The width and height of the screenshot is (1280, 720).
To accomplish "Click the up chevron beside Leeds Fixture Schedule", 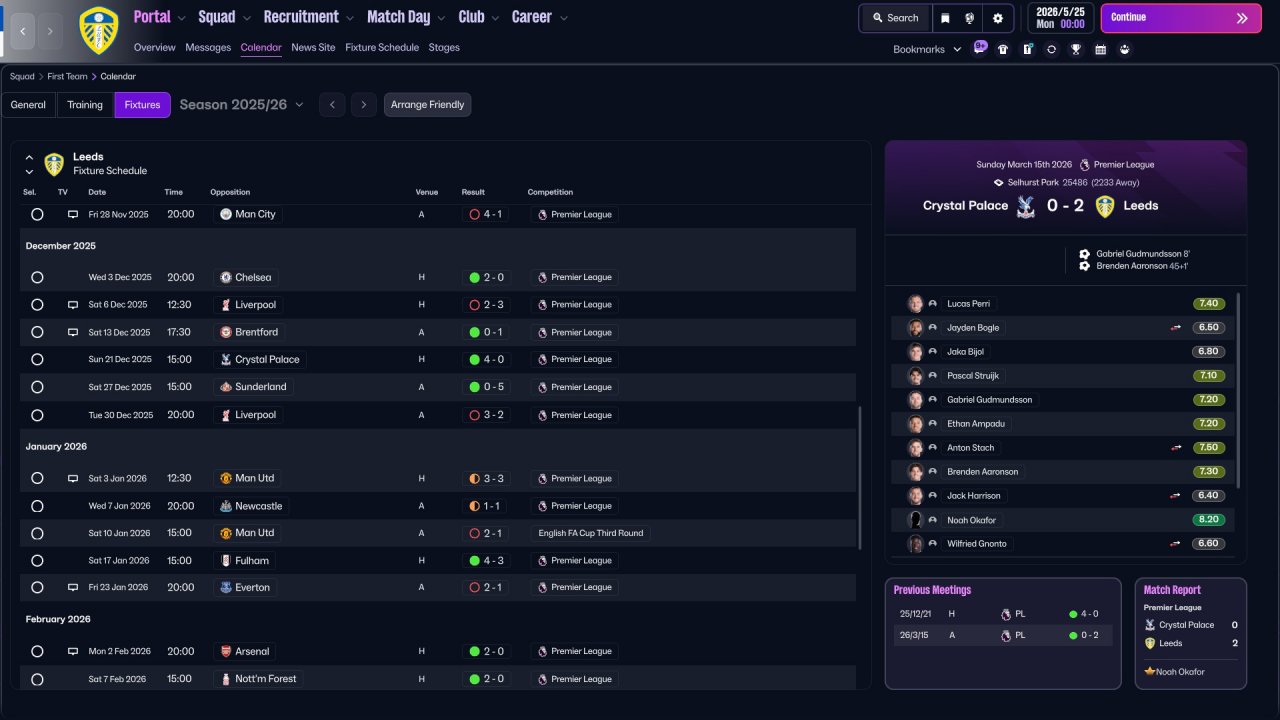I will click(x=29, y=157).
